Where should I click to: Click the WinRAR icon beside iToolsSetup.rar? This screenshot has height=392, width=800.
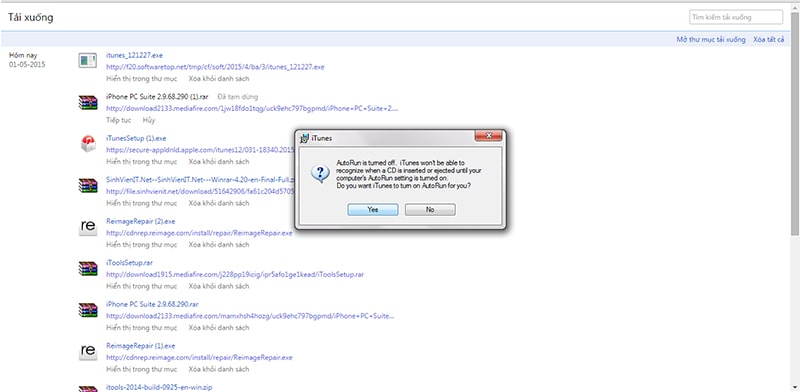click(x=88, y=268)
